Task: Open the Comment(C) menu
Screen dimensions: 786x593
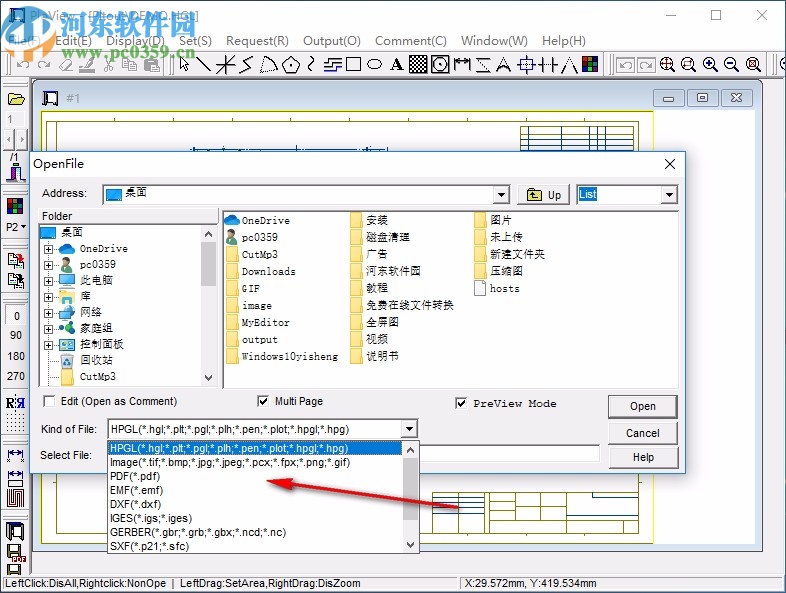Action: point(411,41)
